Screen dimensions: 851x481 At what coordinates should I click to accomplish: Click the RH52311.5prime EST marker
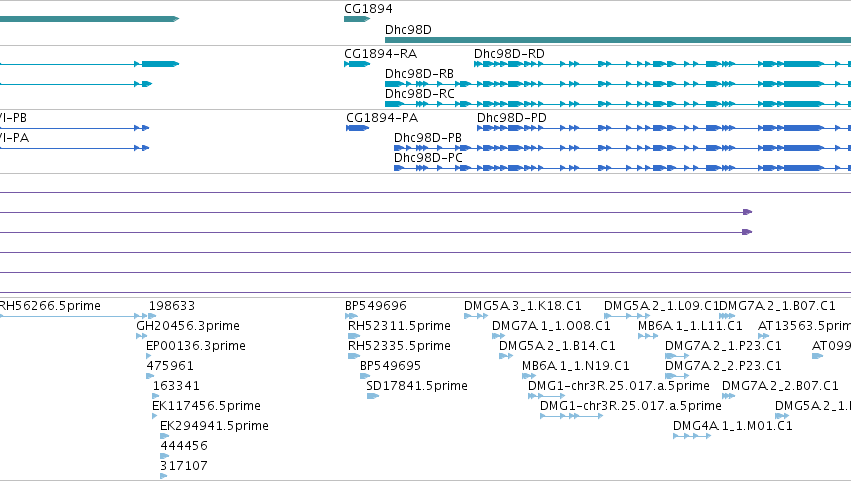pos(354,336)
